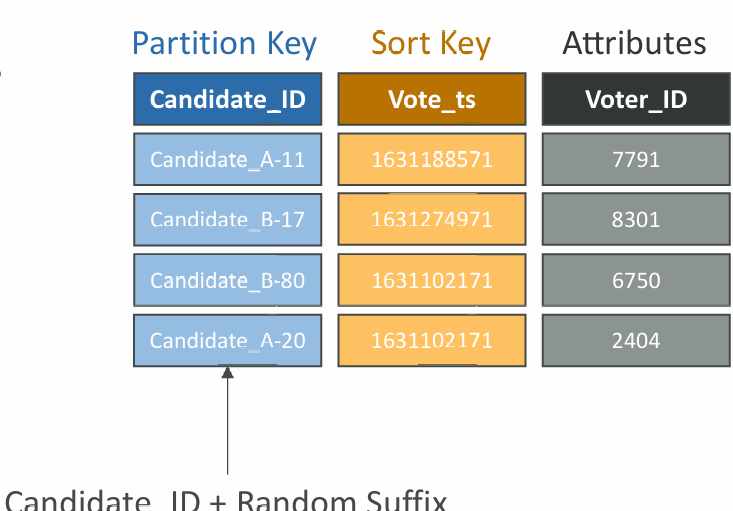733x511 pixels.
Task: Click the timestamp 1631188571 cell
Action: [x=432, y=159]
